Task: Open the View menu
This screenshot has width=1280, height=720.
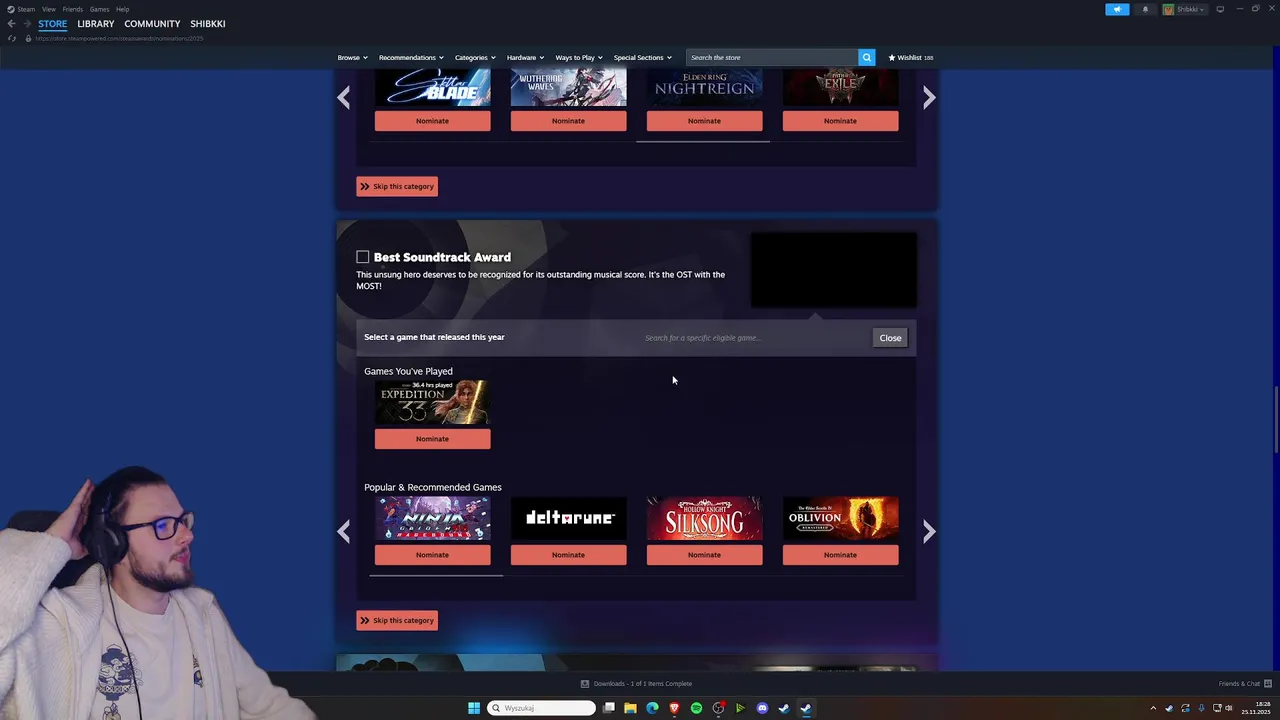Action: (x=48, y=9)
